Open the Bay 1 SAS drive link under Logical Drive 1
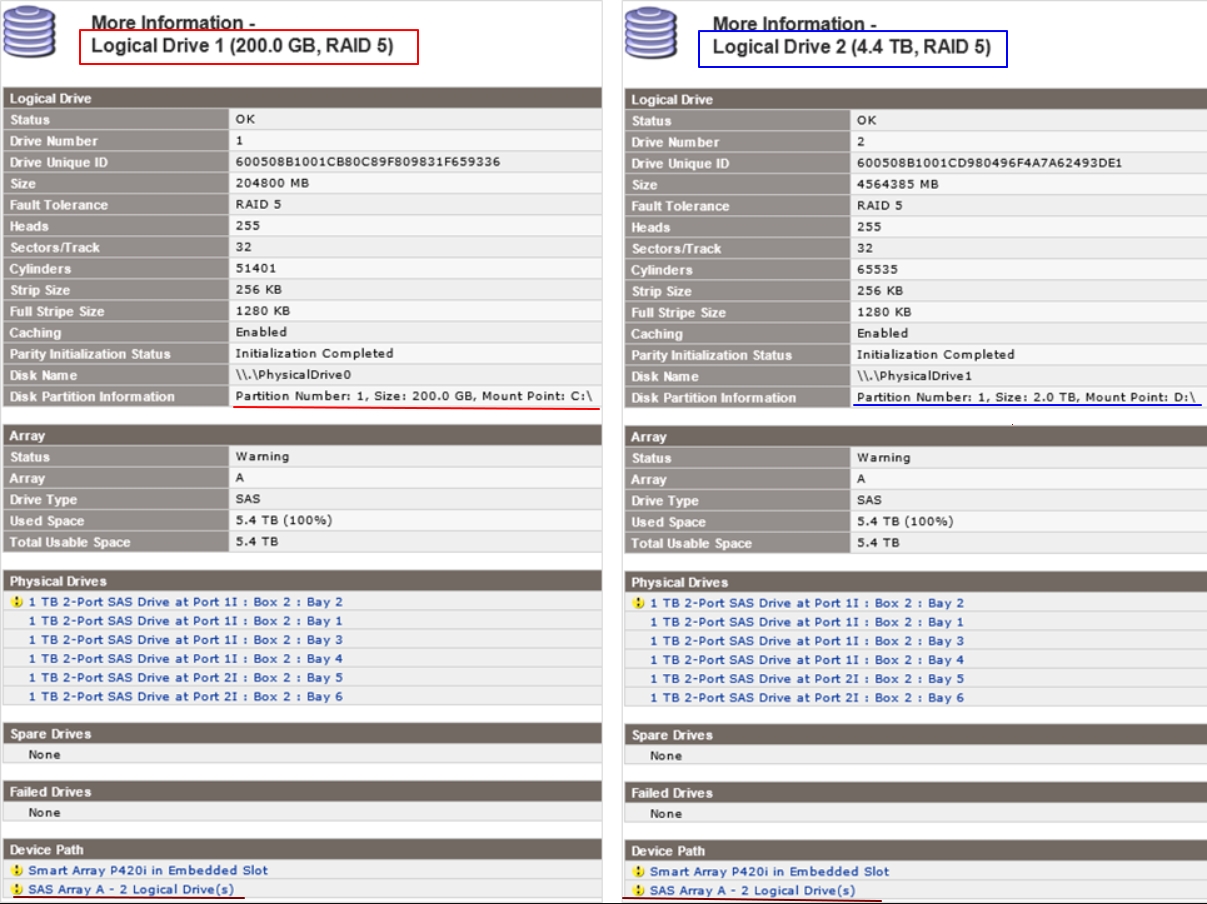 [185, 621]
